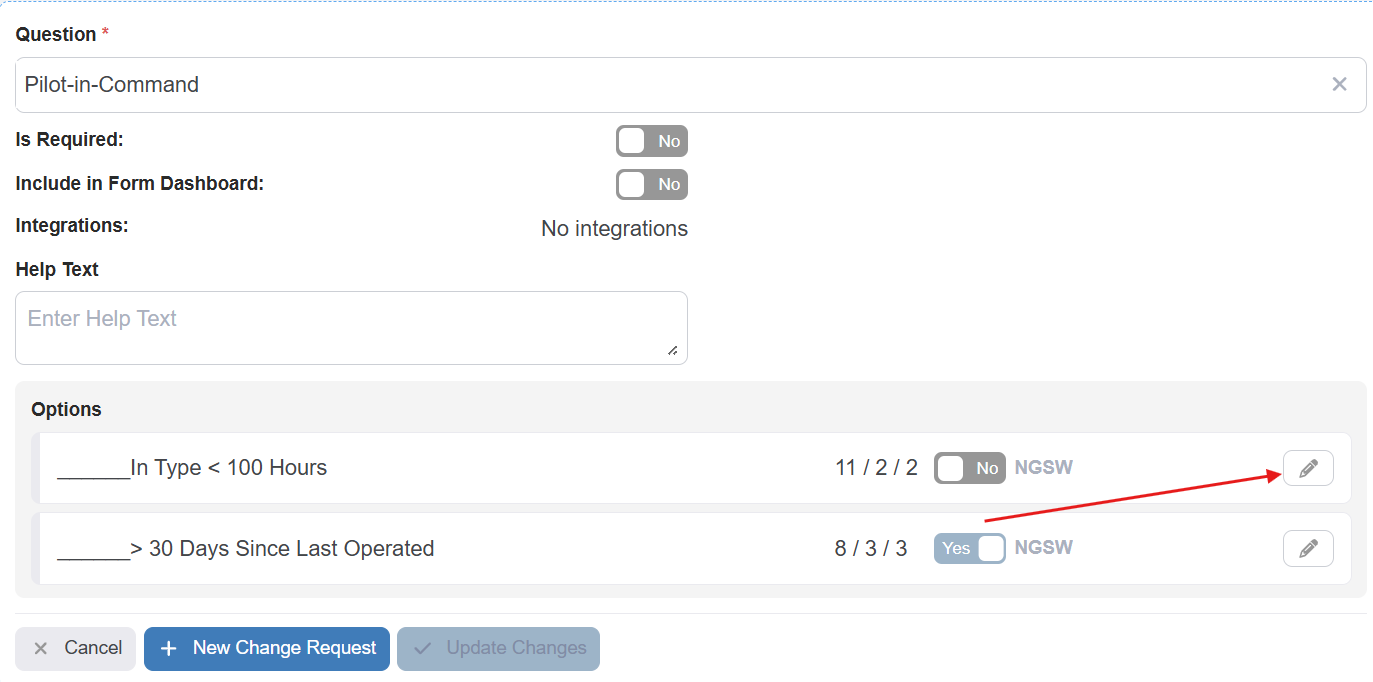Select the In Type < 100 Hours option label

point(192,468)
